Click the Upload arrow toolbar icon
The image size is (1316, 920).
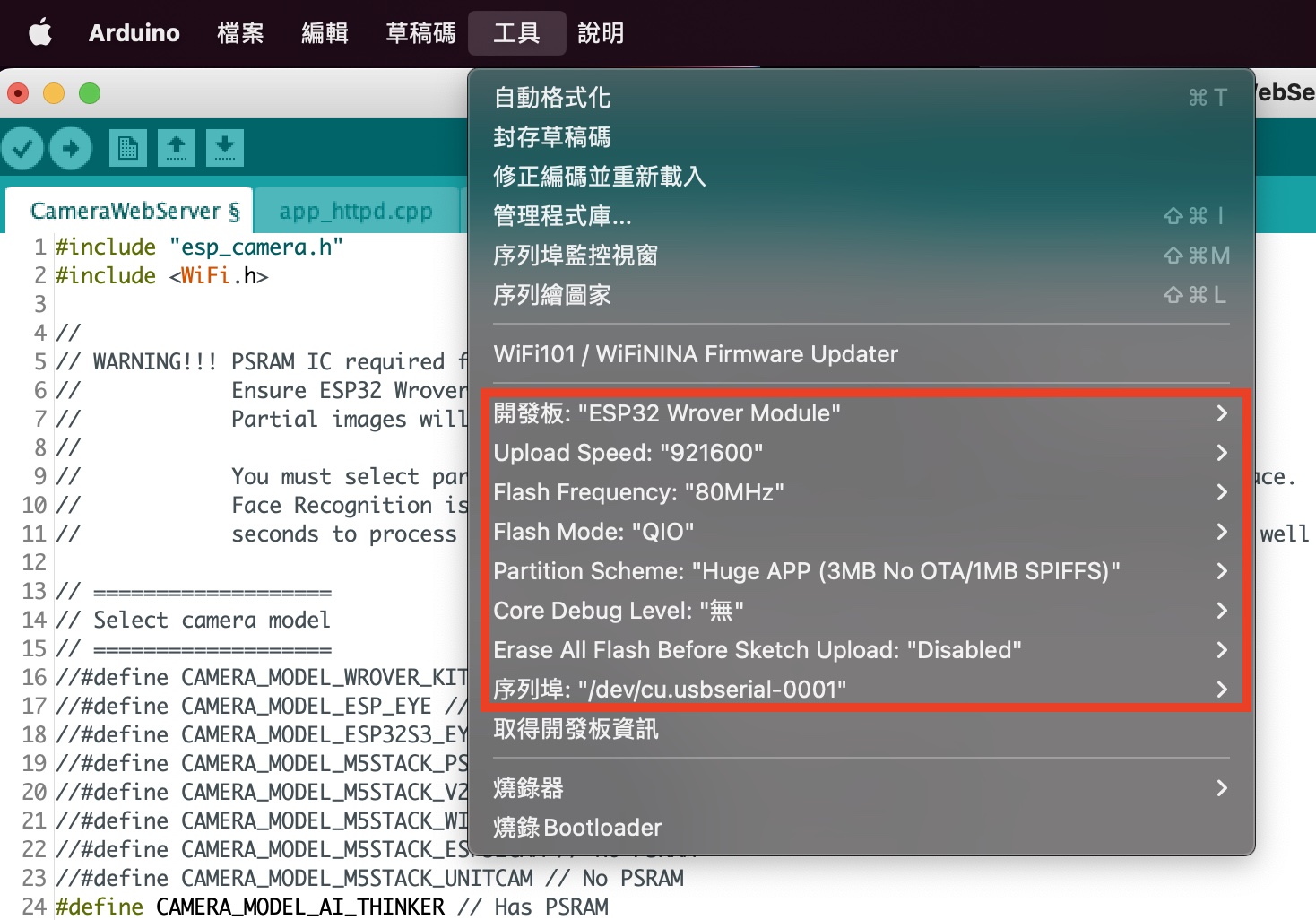tap(71, 148)
